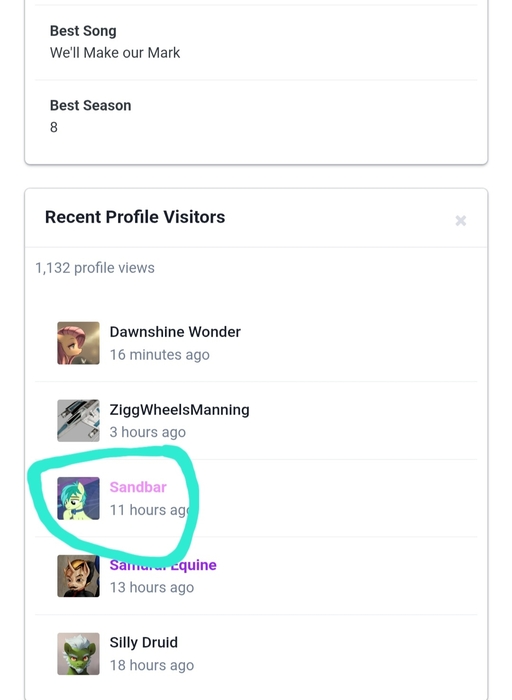Click the pink Sandbar username
Screen dimensions: 512x700
click(x=138, y=487)
